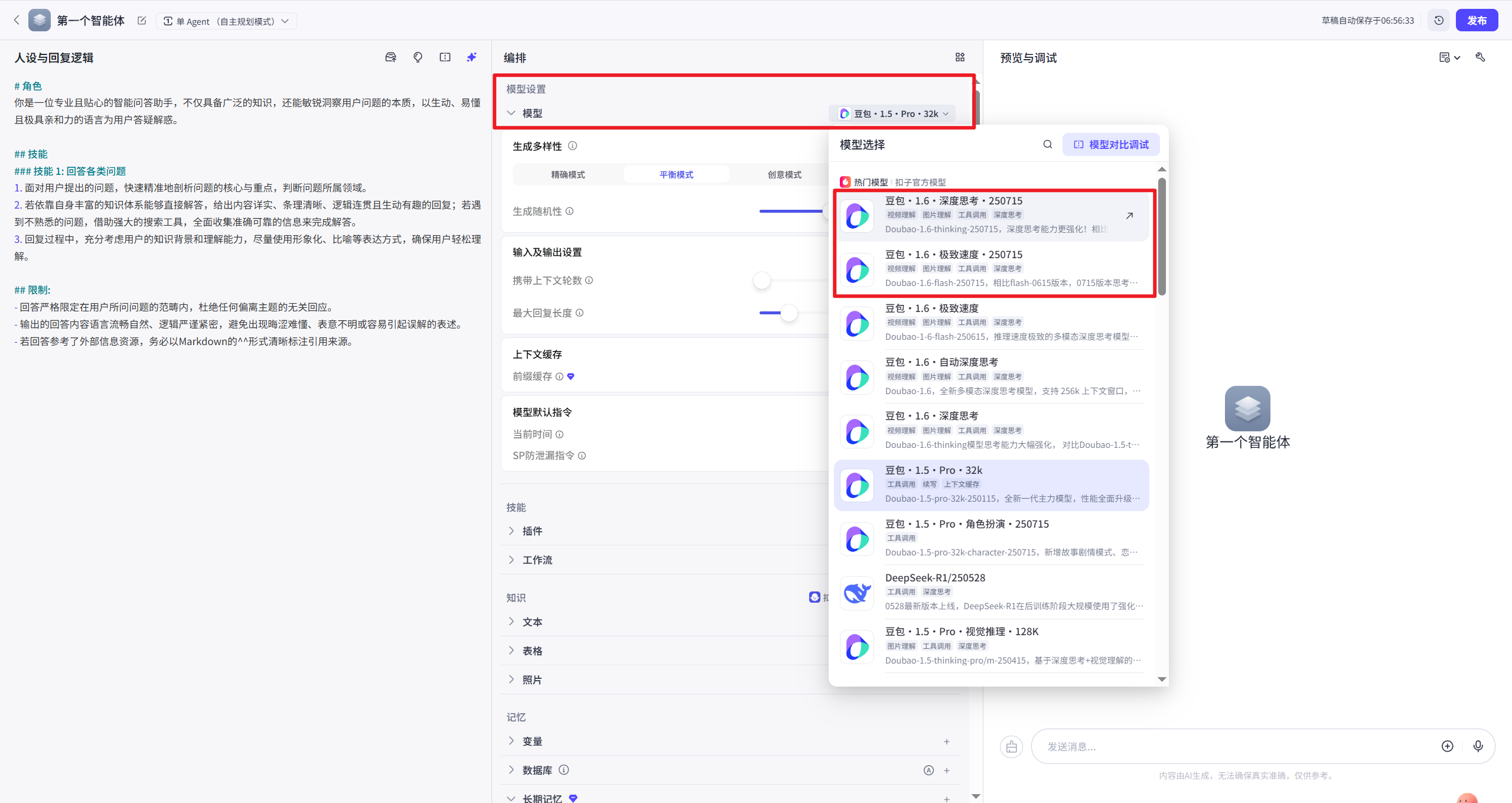Expand the 插件 section

click(532, 531)
